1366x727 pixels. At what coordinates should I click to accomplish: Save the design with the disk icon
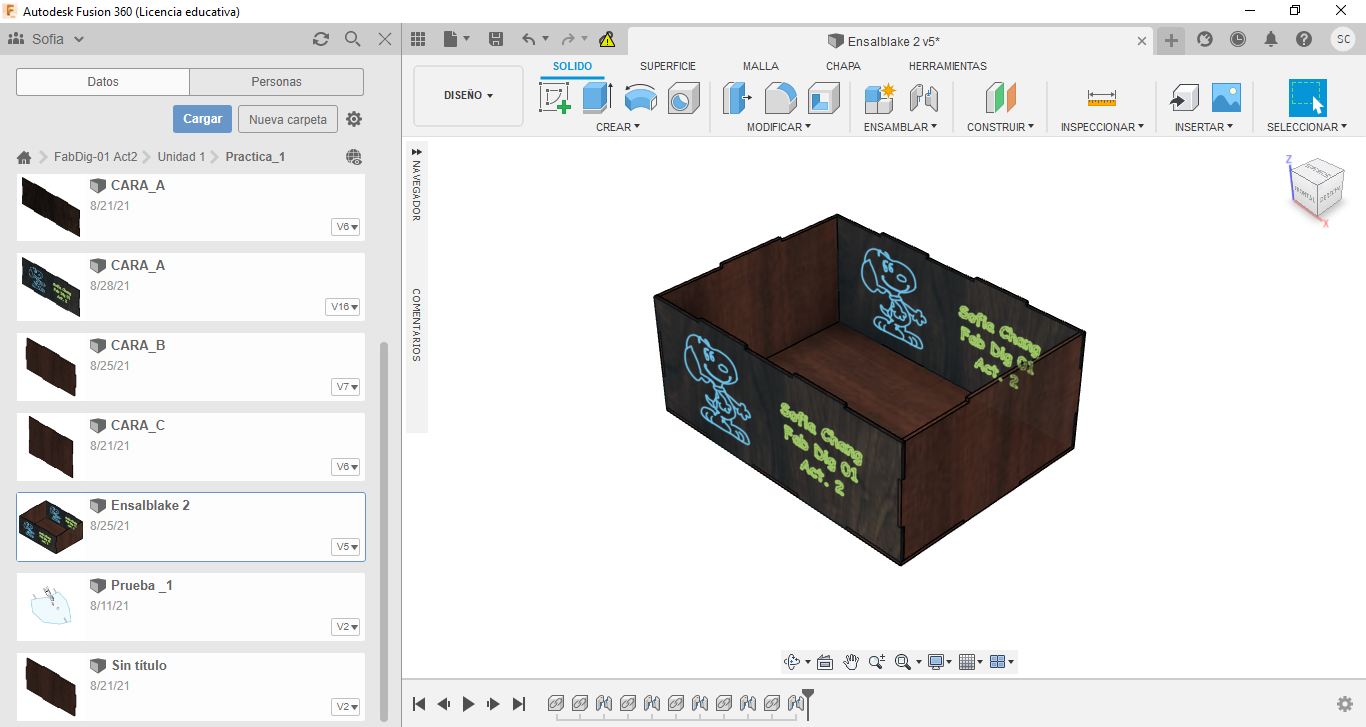(x=496, y=39)
